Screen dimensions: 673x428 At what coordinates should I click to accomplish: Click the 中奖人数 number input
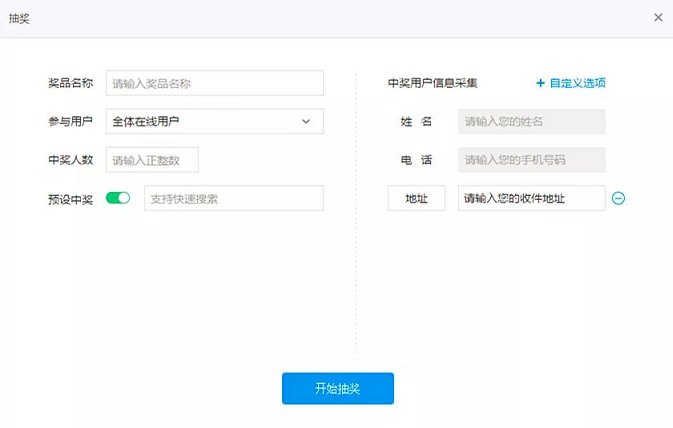coord(152,160)
